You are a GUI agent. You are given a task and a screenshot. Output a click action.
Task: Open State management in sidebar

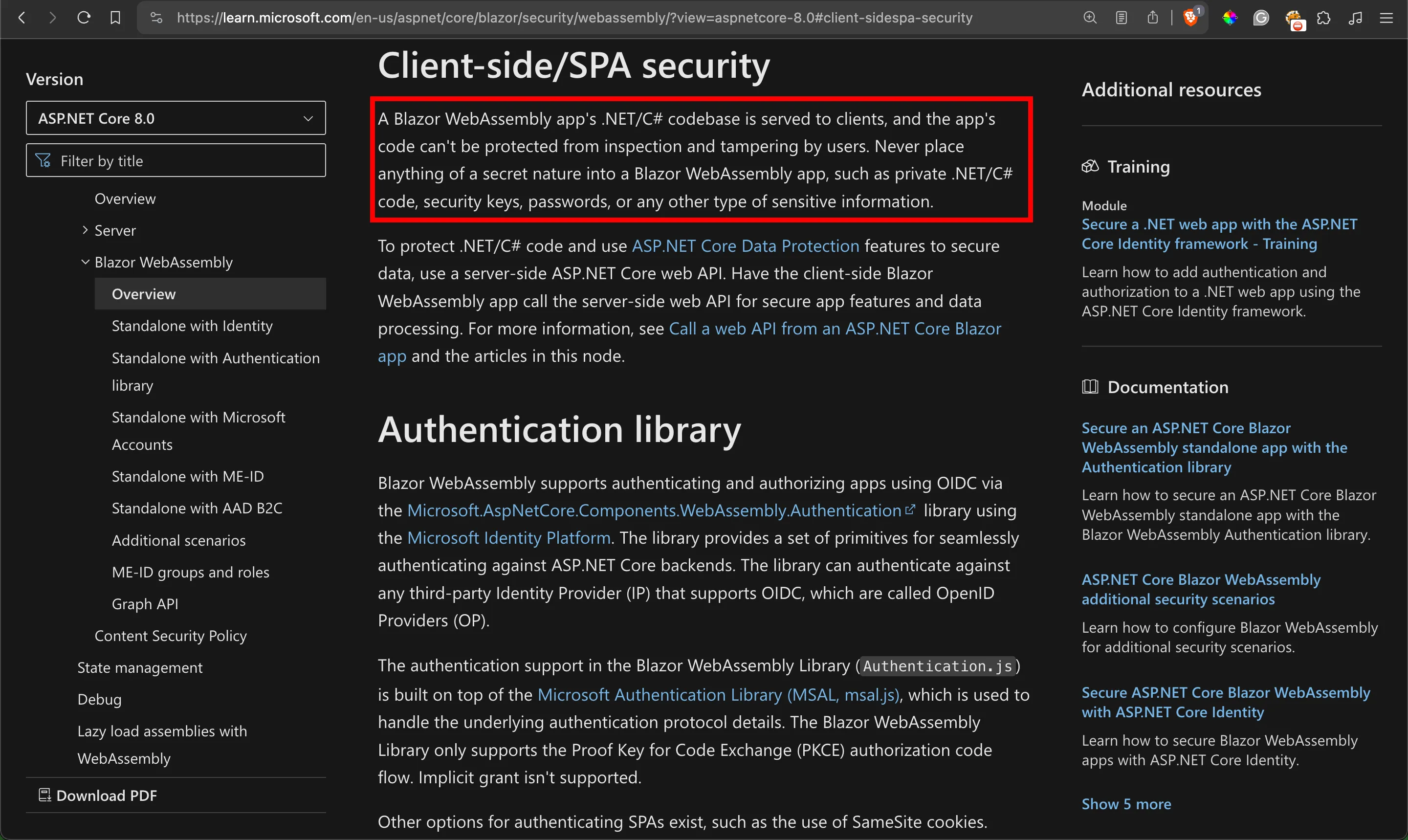pyautogui.click(x=140, y=667)
